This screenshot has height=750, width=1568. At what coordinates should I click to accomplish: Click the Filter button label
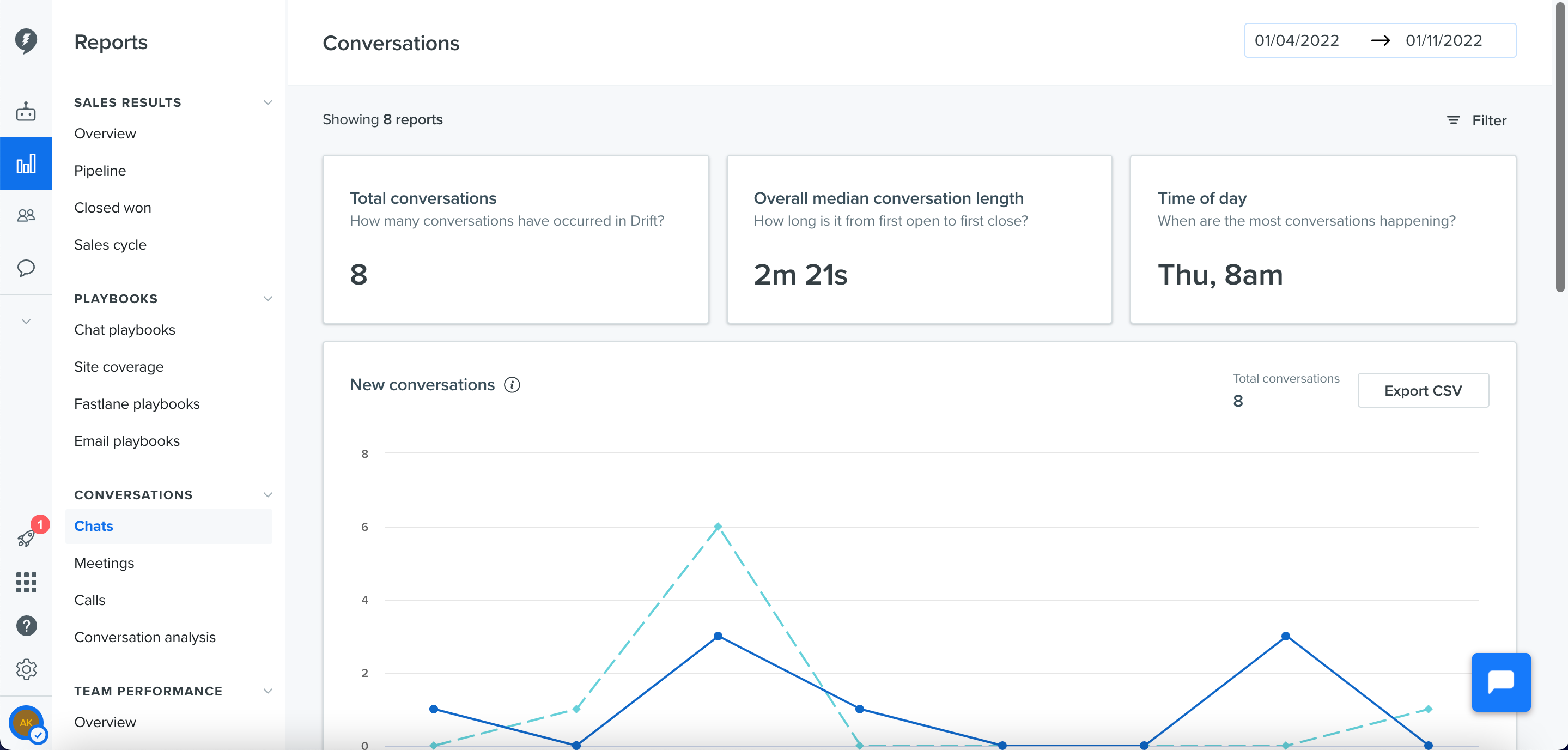[1489, 120]
